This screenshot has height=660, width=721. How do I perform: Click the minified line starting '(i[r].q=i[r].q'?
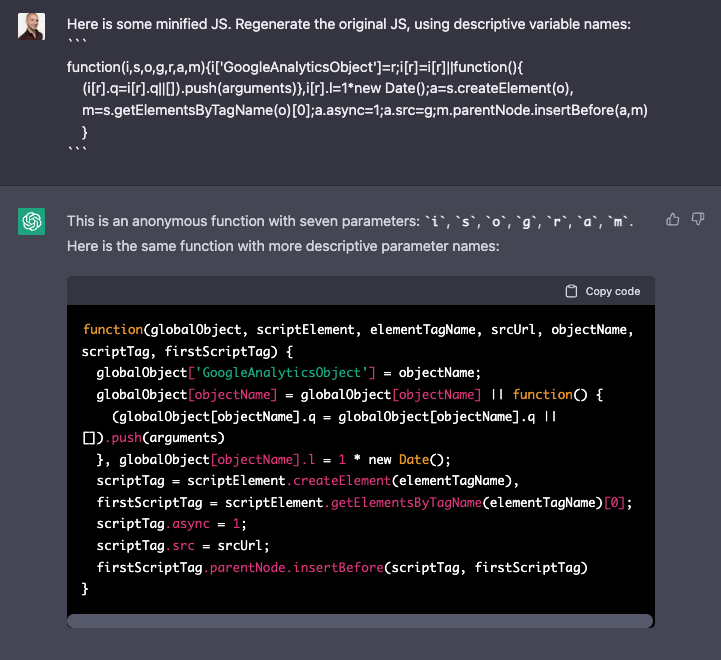328,88
